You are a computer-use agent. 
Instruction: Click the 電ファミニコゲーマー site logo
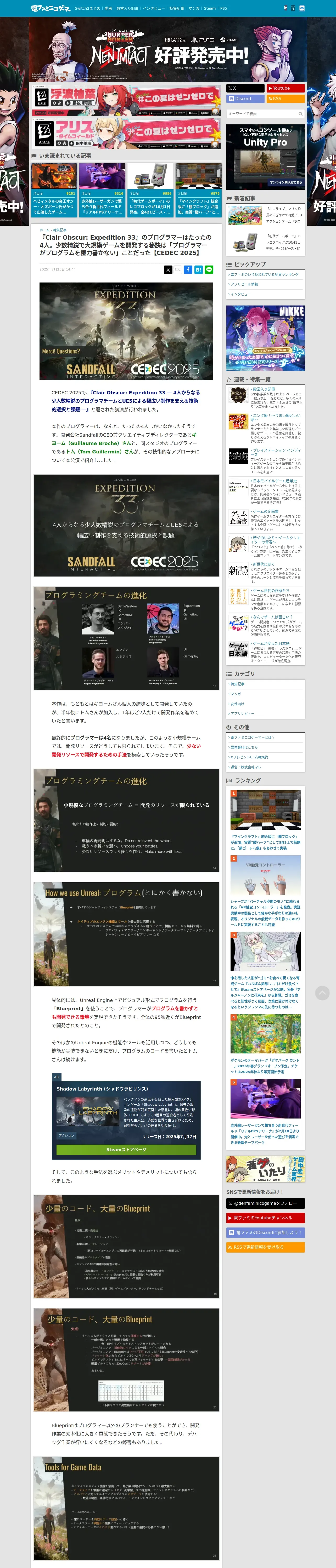tap(51, 9)
